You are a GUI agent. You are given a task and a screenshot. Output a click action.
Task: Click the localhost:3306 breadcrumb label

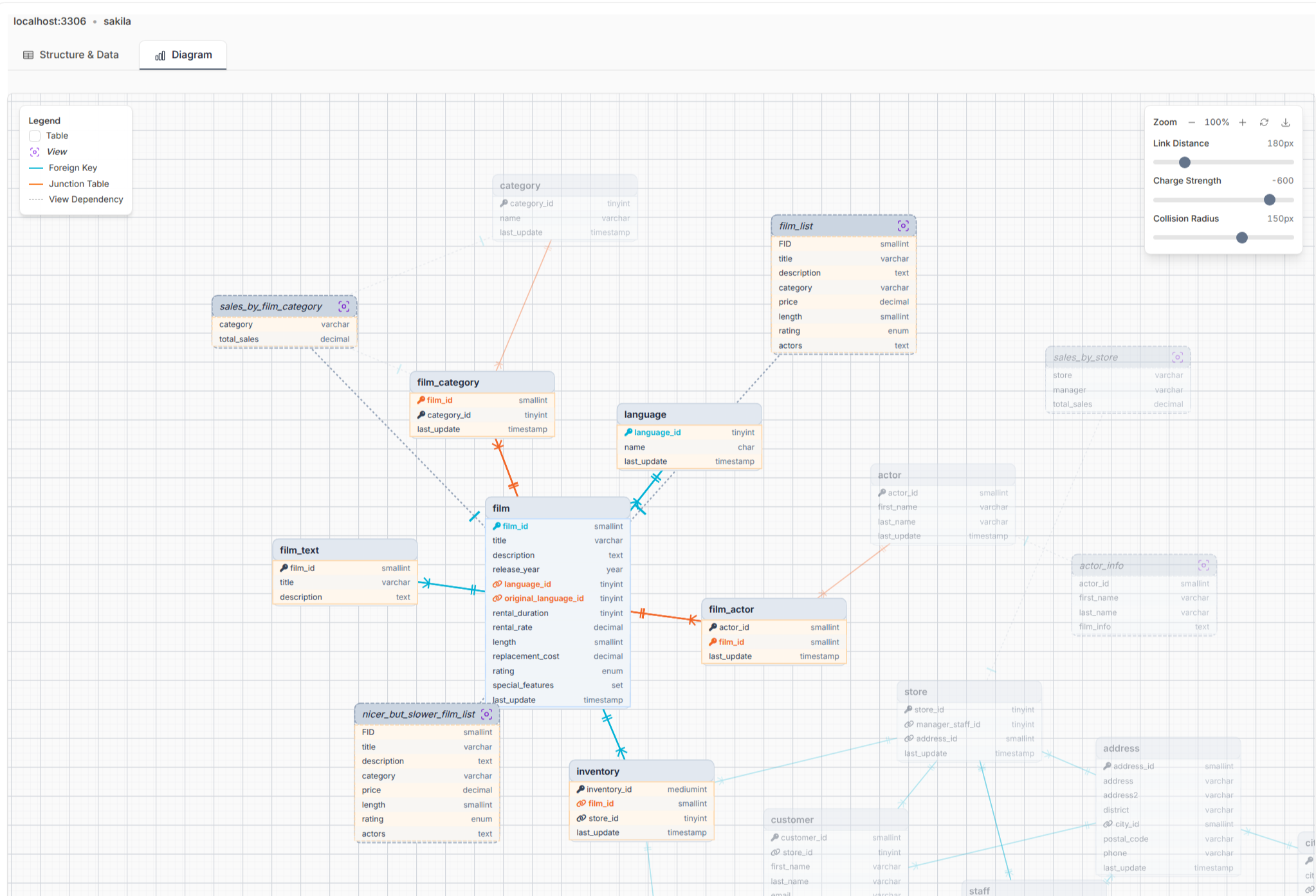click(x=50, y=21)
